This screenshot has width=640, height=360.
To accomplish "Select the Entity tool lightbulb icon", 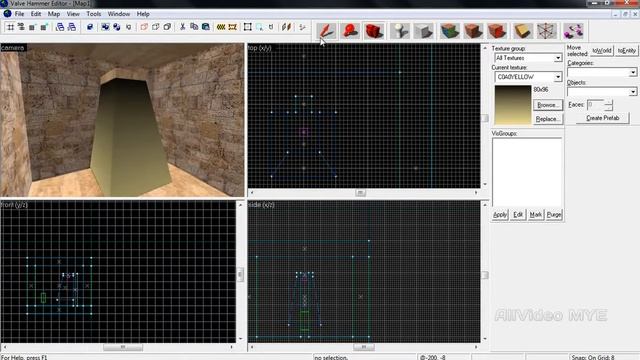I will (x=400, y=31).
